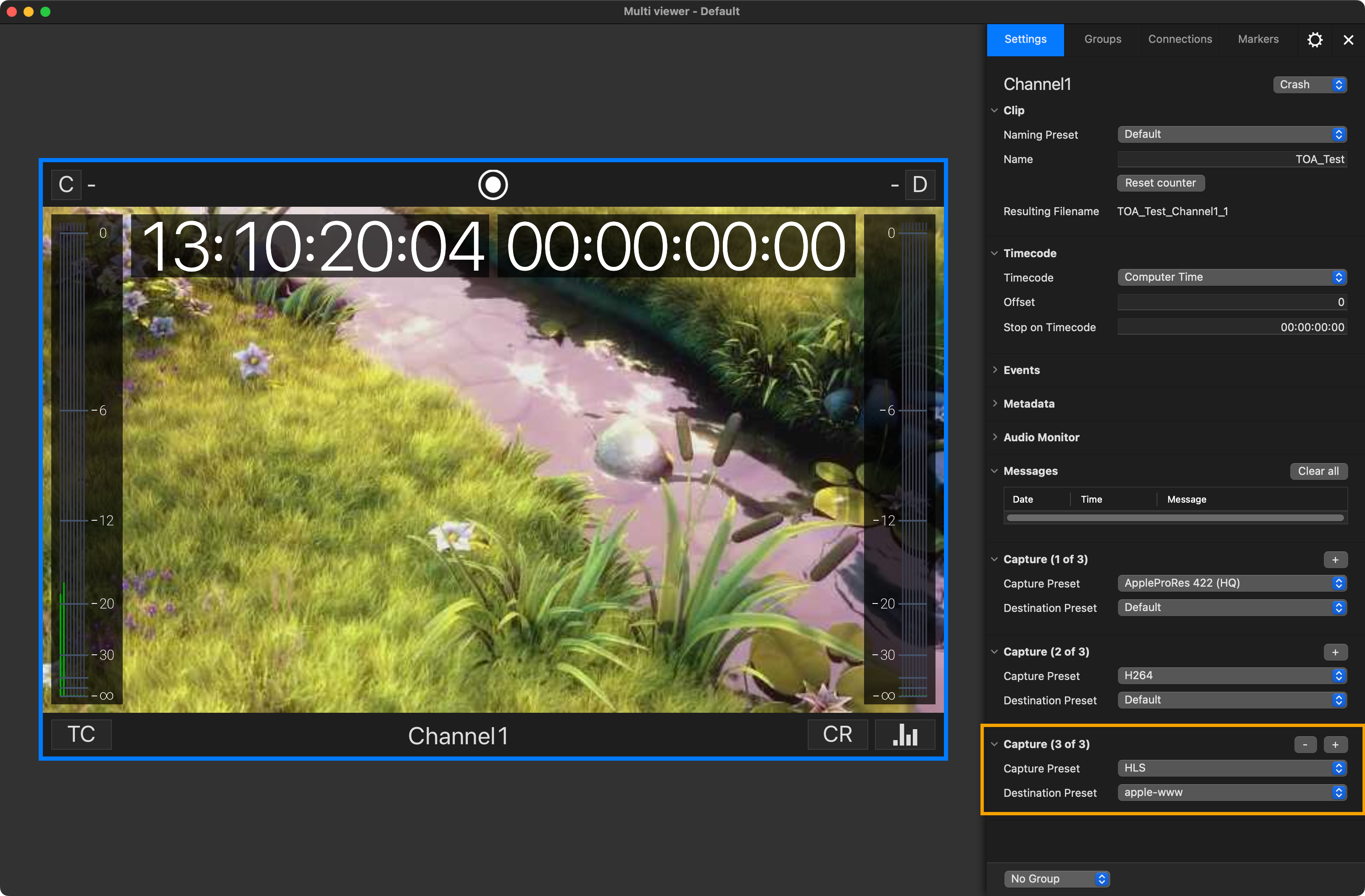The width and height of the screenshot is (1365, 896).
Task: Toggle the TC button below preview
Action: tap(82, 734)
